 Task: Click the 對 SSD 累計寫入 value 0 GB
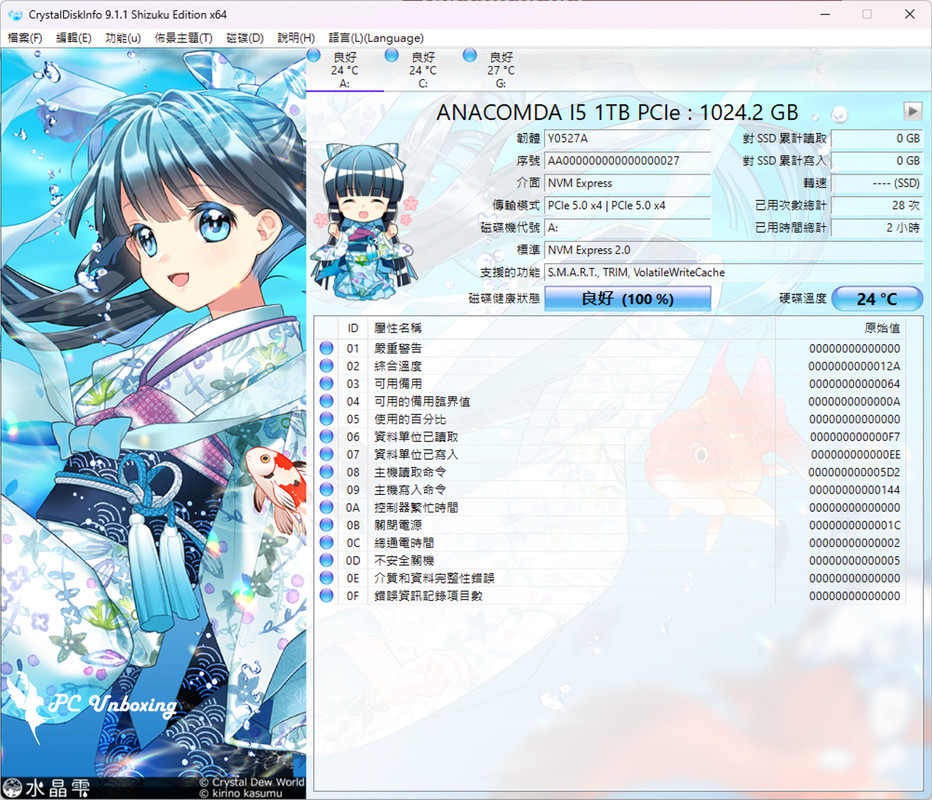coord(877,160)
